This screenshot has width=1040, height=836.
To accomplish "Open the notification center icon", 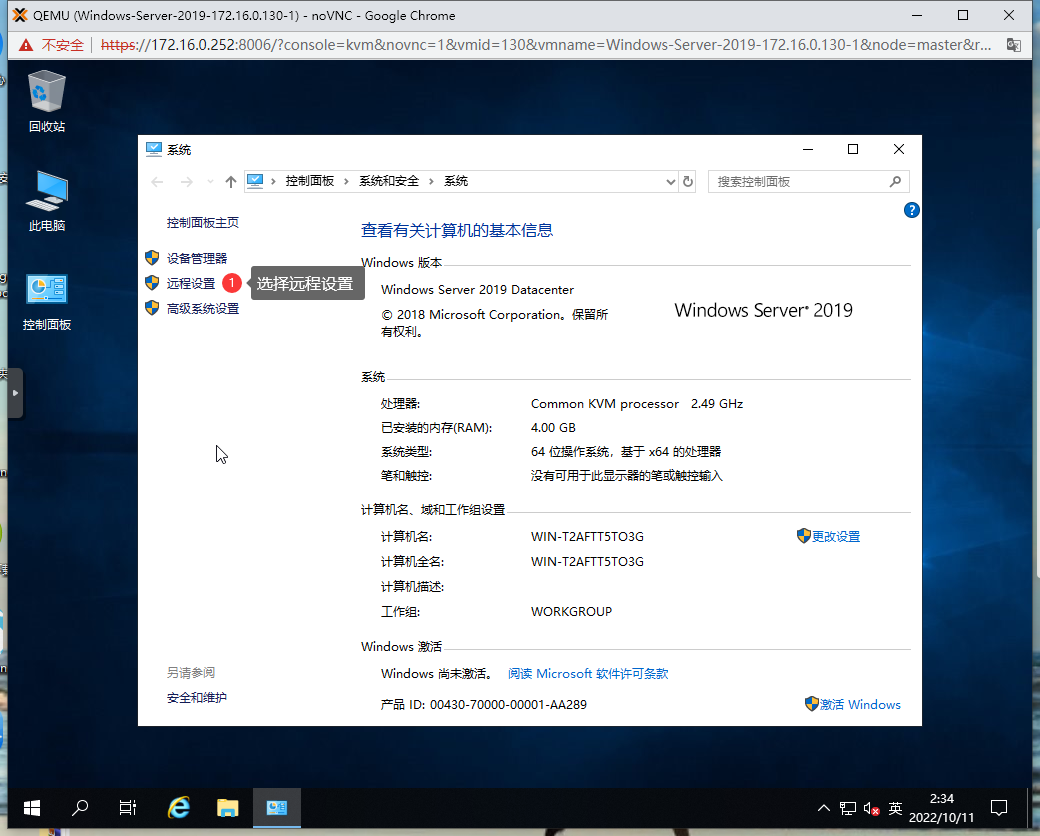I will point(999,808).
